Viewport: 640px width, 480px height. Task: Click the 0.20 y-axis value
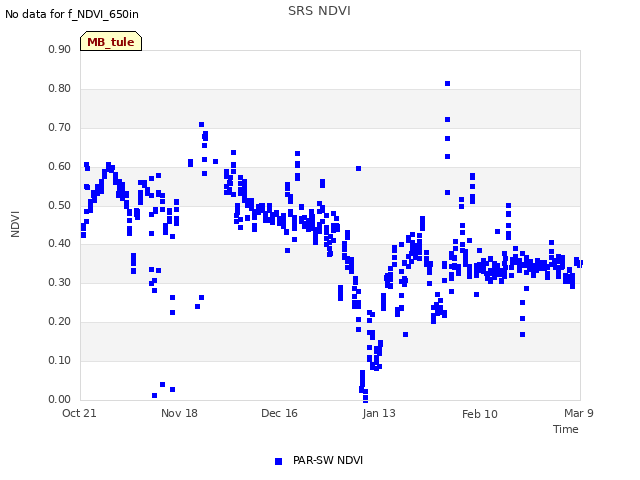pos(60,321)
